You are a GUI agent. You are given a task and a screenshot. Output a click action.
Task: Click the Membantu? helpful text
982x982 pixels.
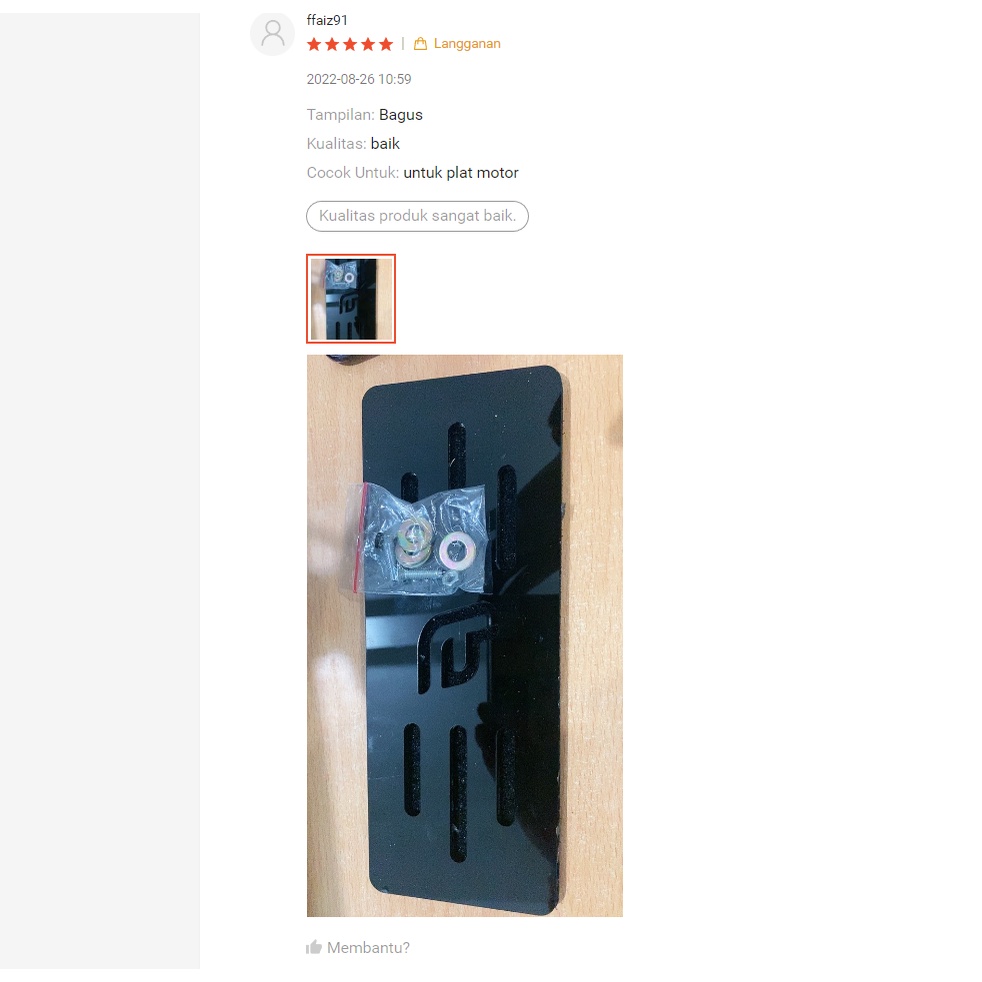368,948
